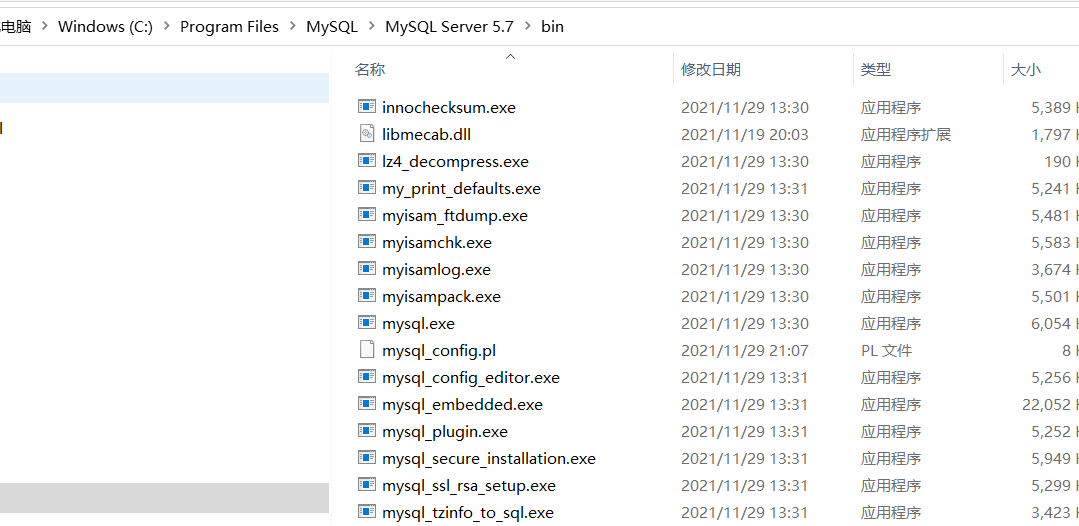Click the my_print_defaults.exe file icon
The image size is (1079, 526).
click(367, 187)
